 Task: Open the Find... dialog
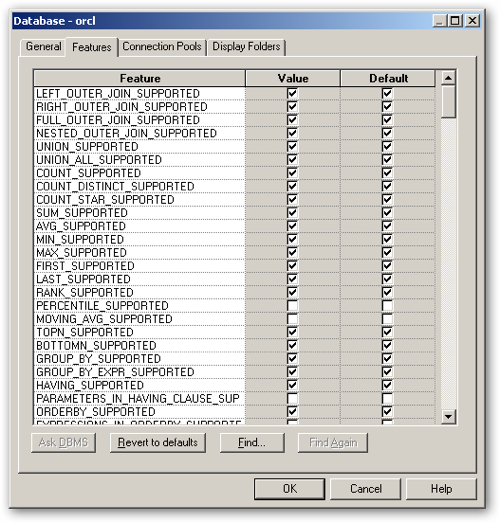[x=252, y=443]
